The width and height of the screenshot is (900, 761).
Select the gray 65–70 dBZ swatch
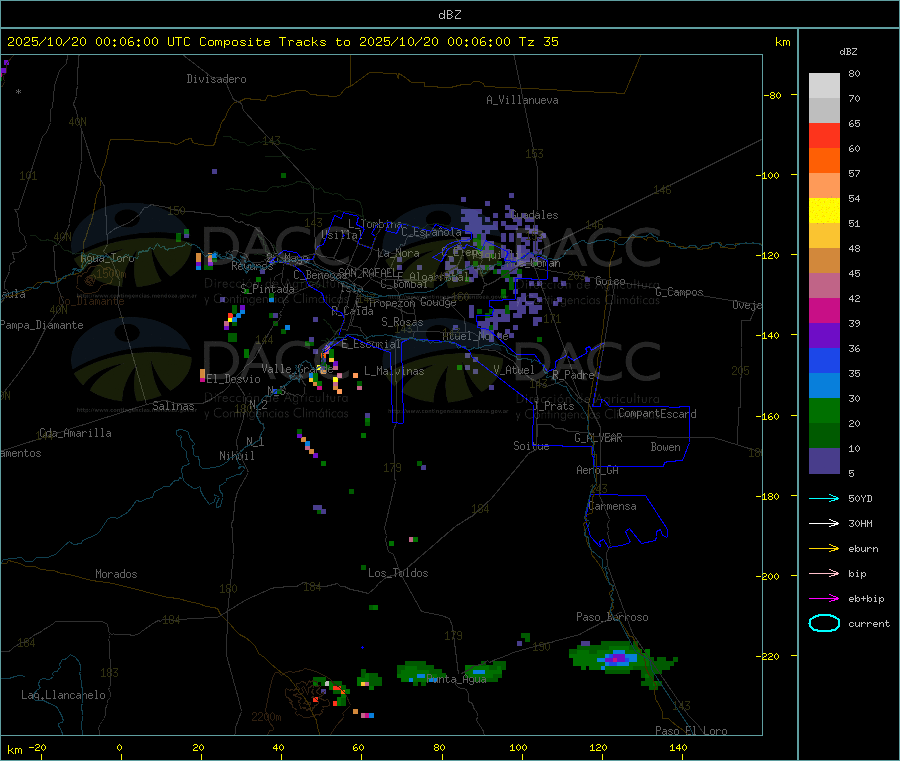click(824, 111)
